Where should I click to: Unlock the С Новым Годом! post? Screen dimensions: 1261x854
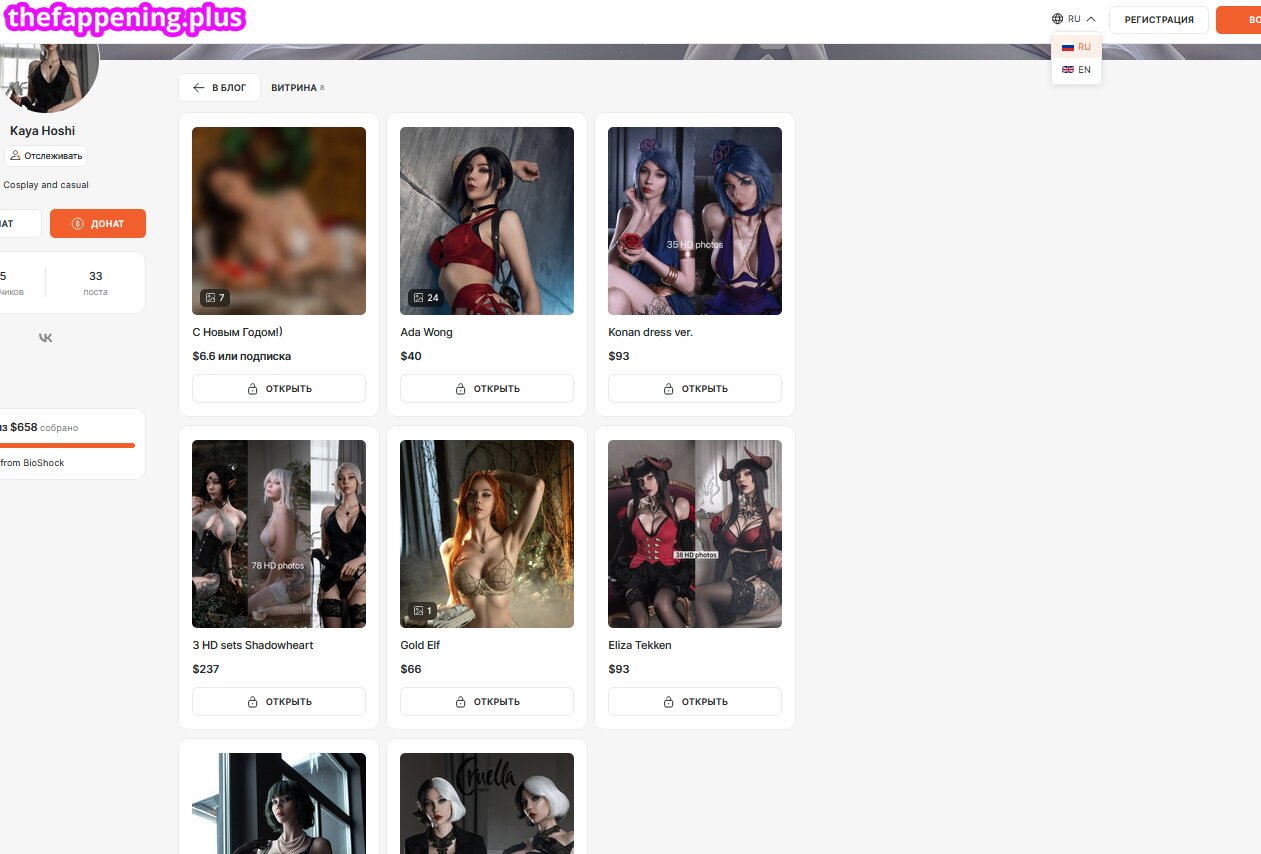click(x=279, y=389)
